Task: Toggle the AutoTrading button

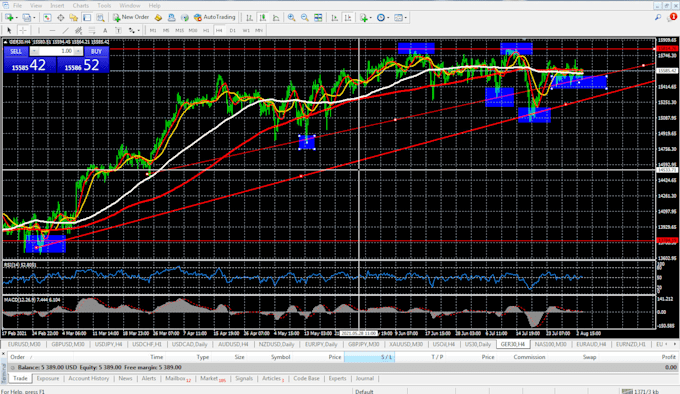Action: [215, 17]
